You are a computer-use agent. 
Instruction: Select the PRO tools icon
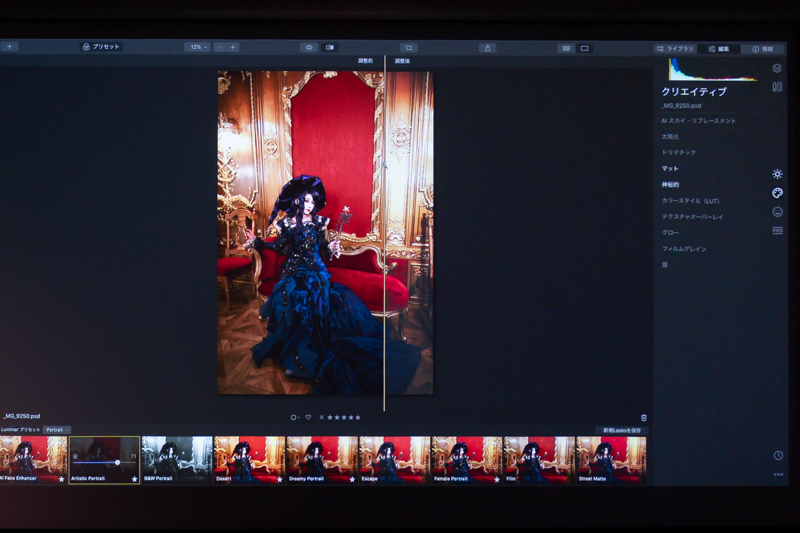tap(777, 231)
